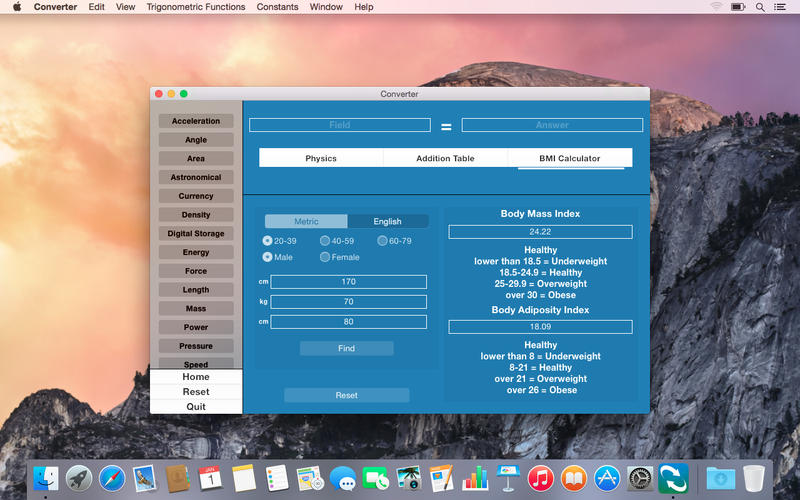Switch to the BMI Calculator tab
800x500 pixels.
coord(570,158)
